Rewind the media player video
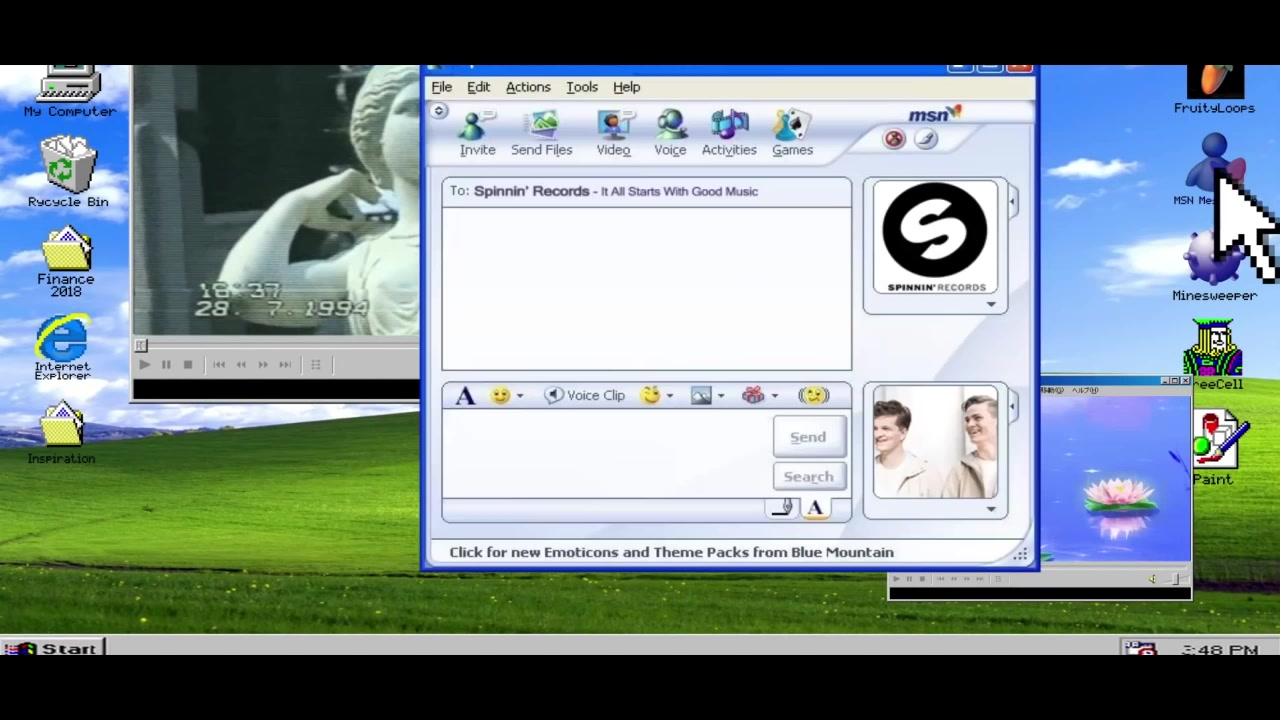Viewport: 1280px width, 720px height. coord(241,365)
